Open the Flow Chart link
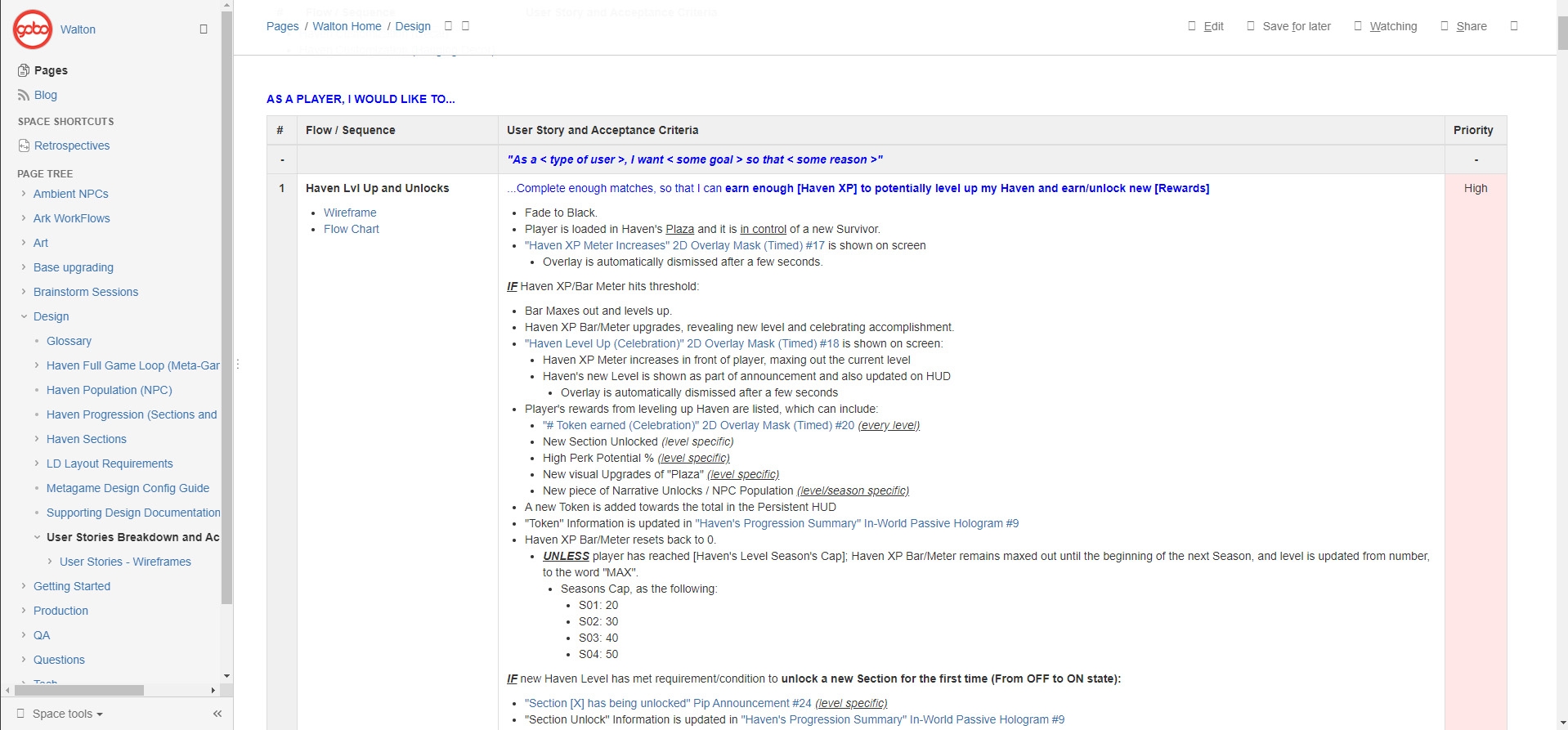This screenshot has width=1568, height=730. [x=352, y=229]
